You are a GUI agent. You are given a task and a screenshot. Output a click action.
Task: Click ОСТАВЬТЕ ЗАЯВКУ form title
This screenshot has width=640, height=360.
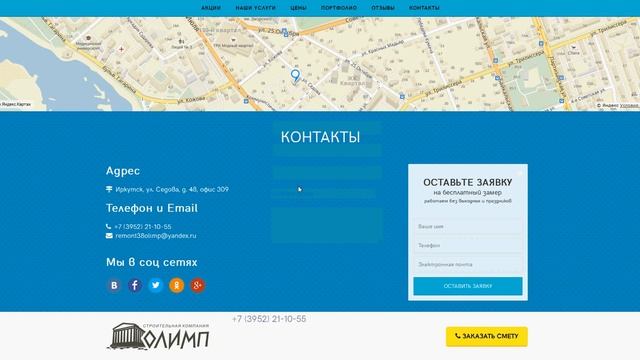tap(468, 182)
